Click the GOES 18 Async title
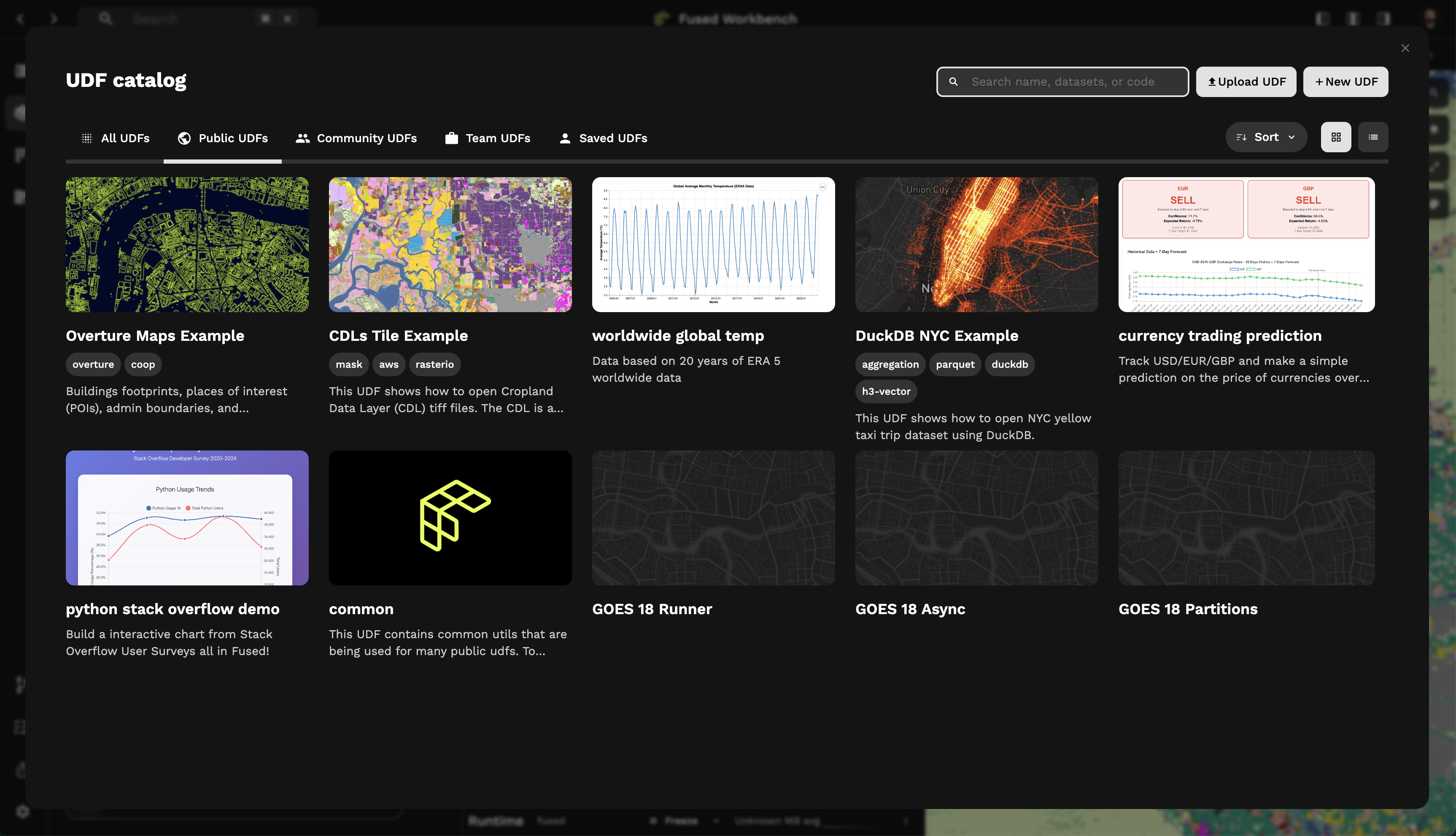This screenshot has height=836, width=1456. pos(911,609)
